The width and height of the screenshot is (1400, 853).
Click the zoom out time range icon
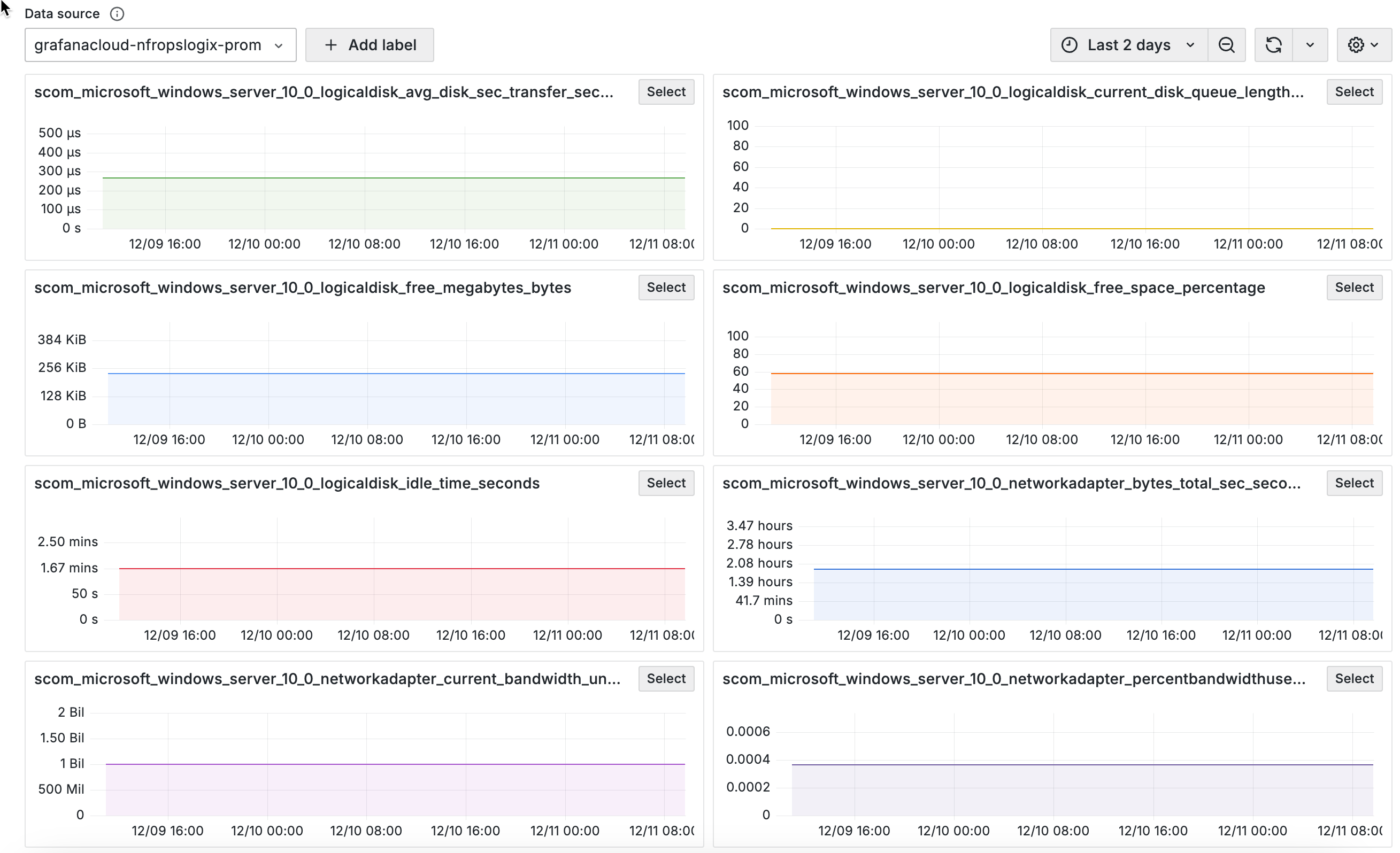pos(1227,45)
